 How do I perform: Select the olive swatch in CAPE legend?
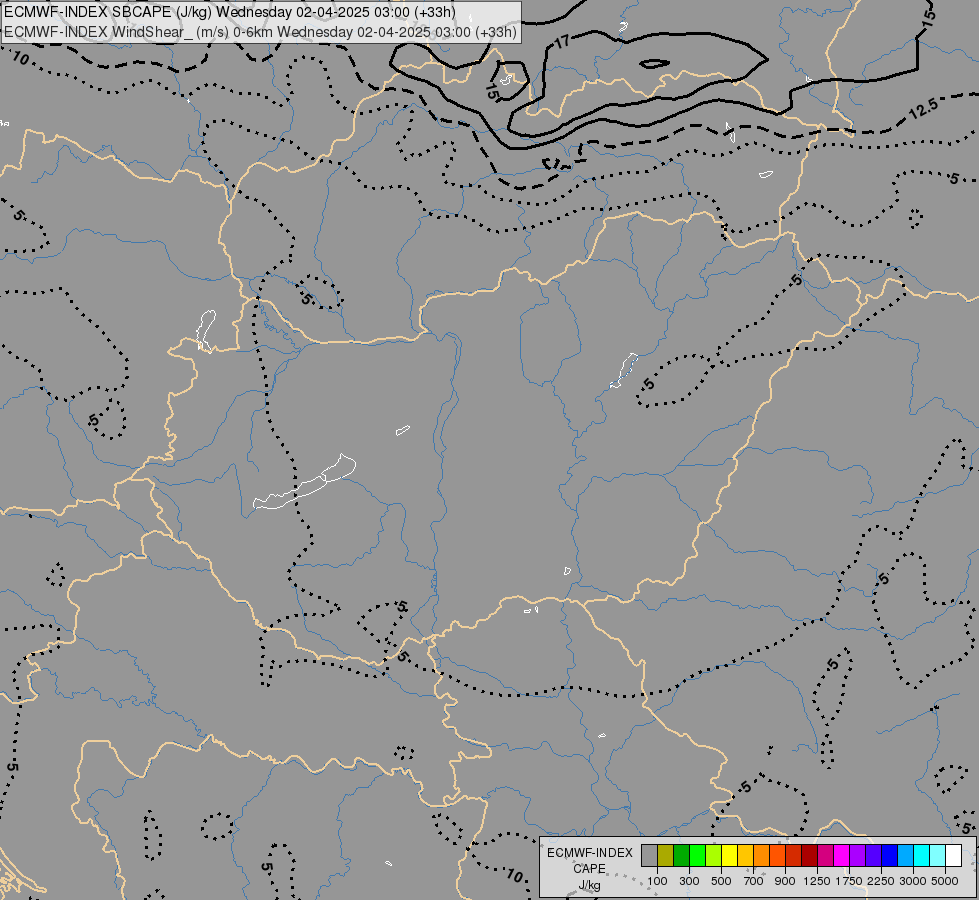pos(666,856)
